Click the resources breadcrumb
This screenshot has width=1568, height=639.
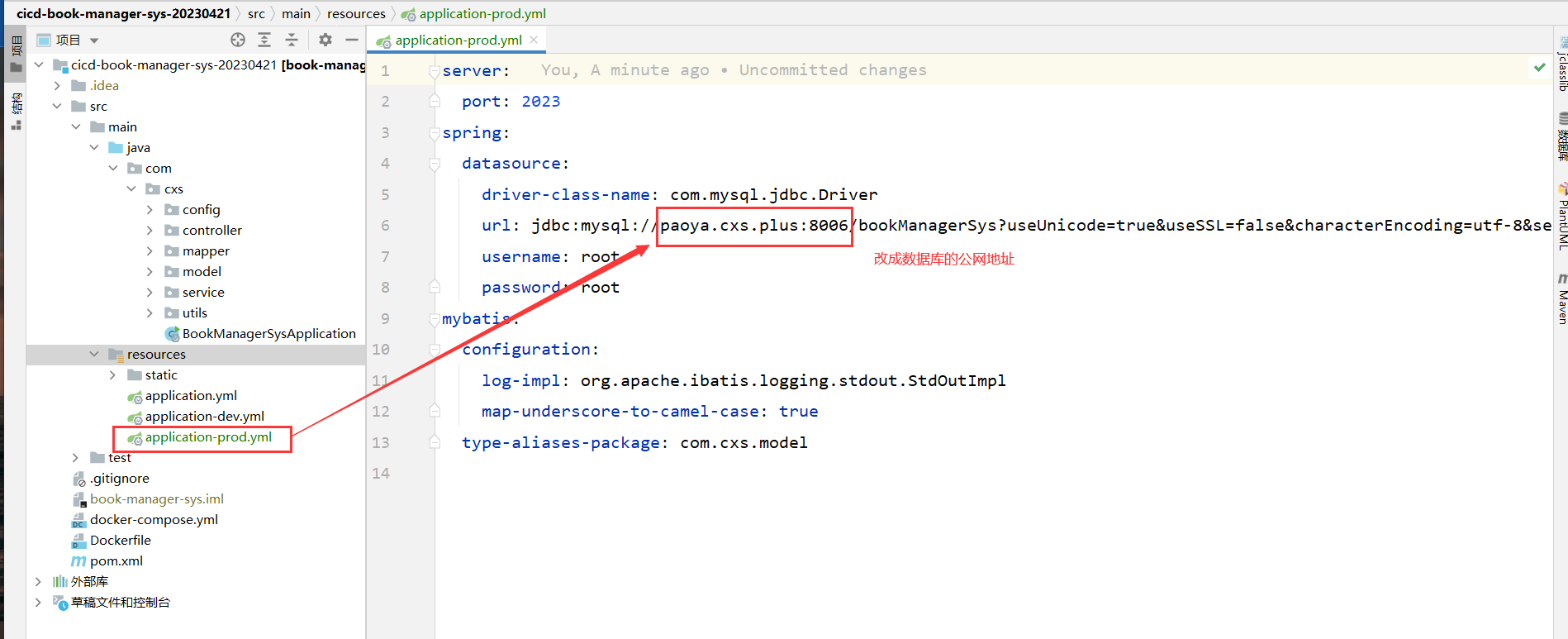pyautogui.click(x=356, y=13)
